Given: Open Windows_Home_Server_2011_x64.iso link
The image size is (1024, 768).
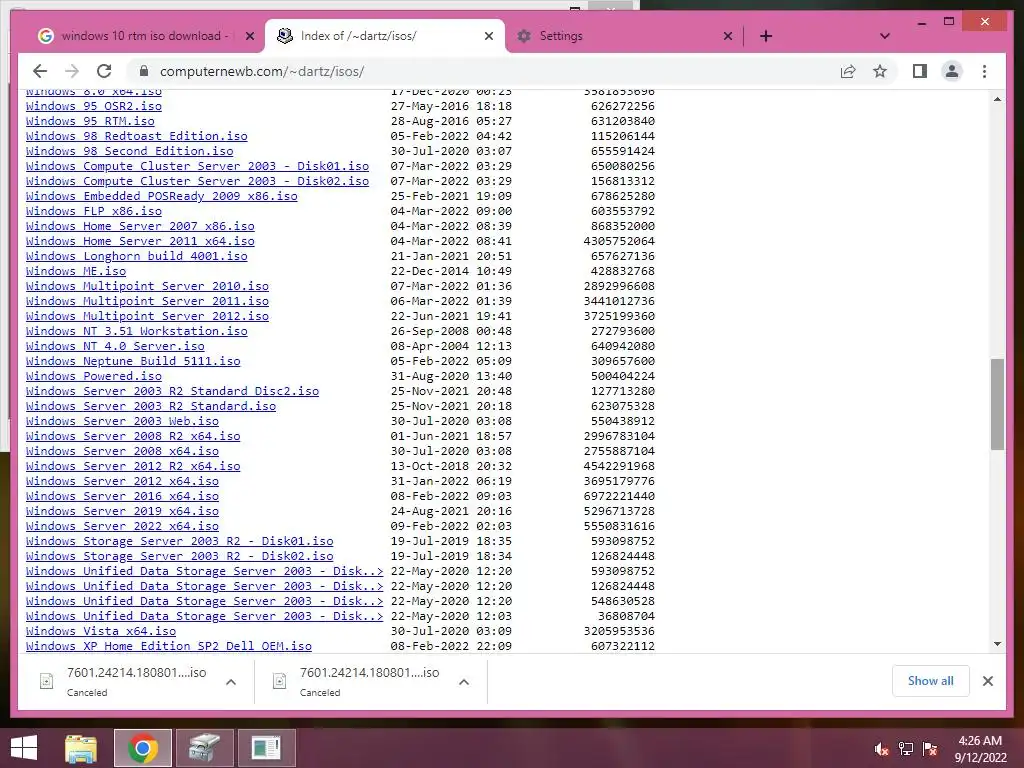Looking at the screenshot, I should pyautogui.click(x=140, y=241).
